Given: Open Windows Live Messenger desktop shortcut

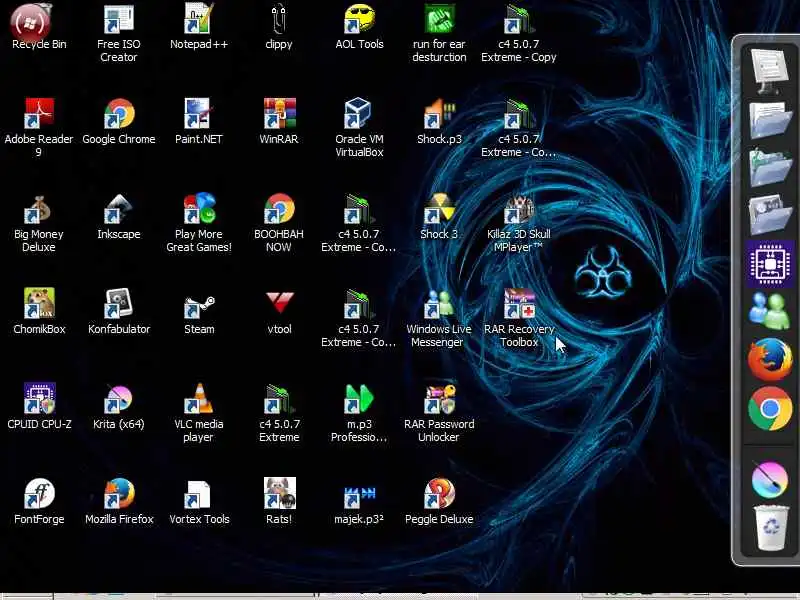Looking at the screenshot, I should coord(439,304).
